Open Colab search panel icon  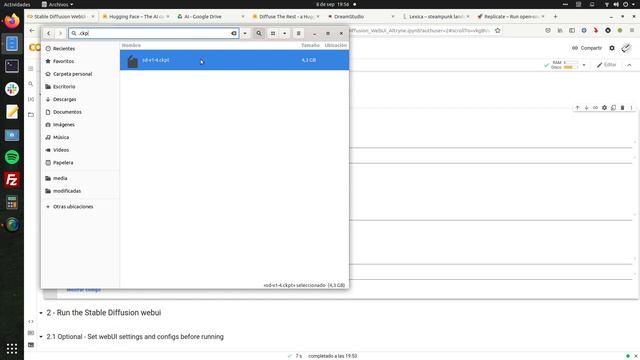[x=31, y=84]
